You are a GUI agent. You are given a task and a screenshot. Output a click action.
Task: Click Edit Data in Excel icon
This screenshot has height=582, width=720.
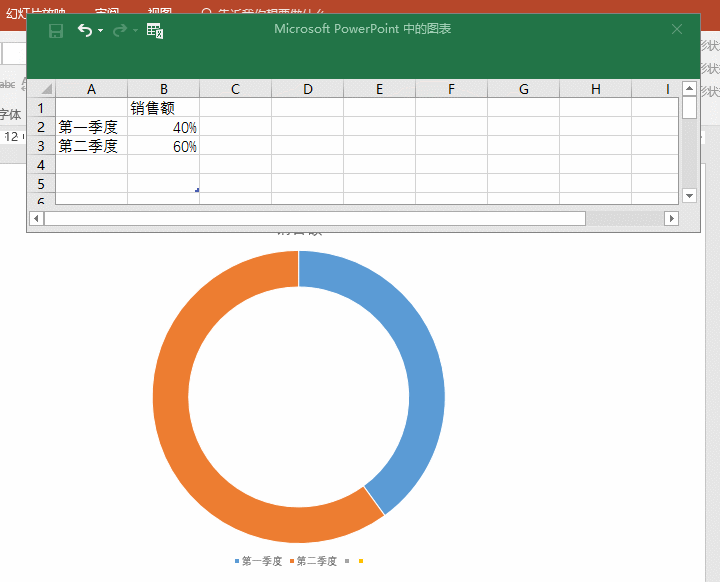(x=154, y=31)
